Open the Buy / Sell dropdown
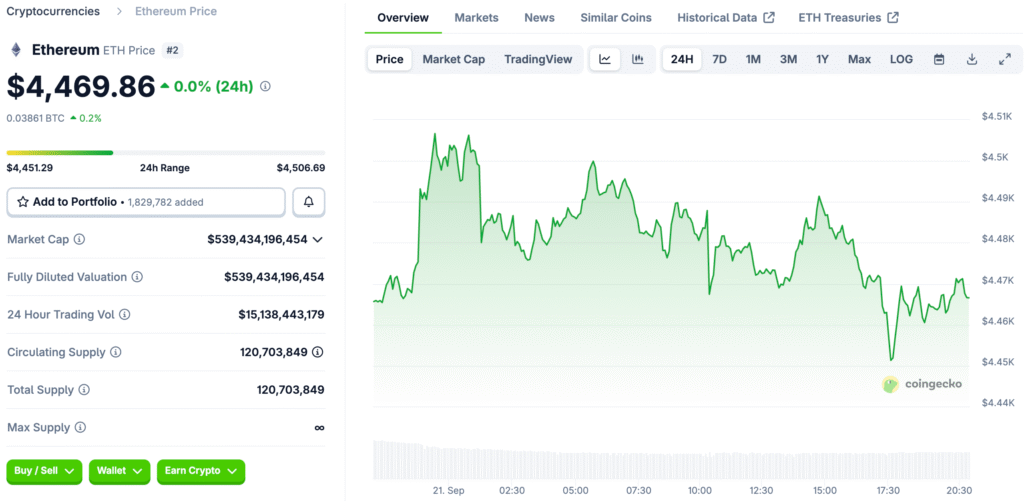Viewport: 1024px width, 501px height. click(x=44, y=471)
